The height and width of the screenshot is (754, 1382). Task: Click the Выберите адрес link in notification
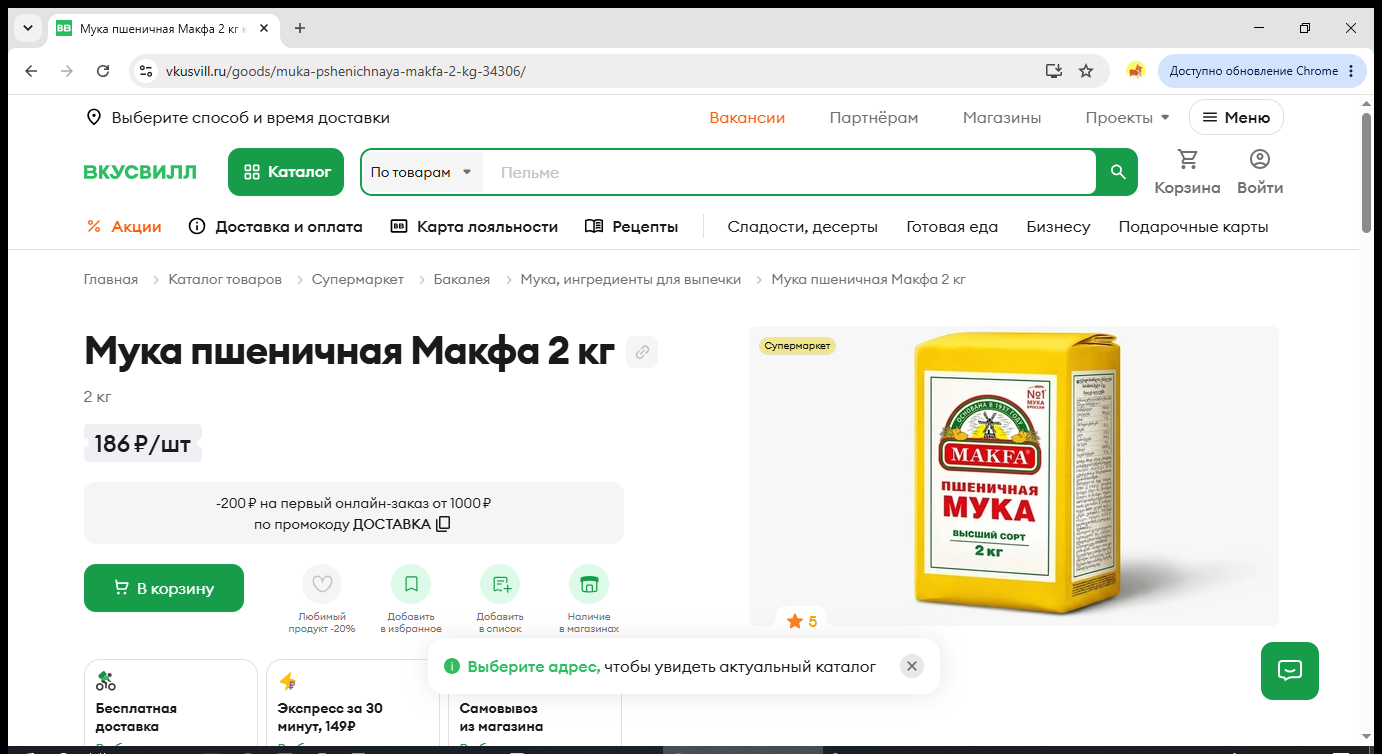tap(534, 666)
